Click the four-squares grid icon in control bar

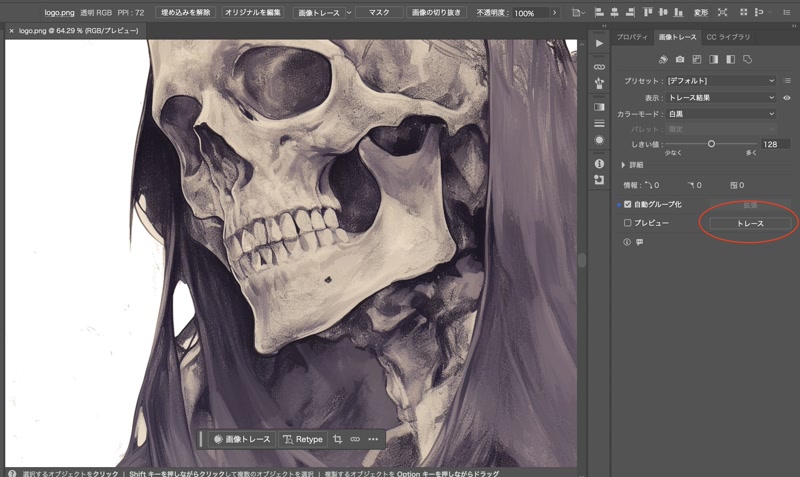coord(743,12)
